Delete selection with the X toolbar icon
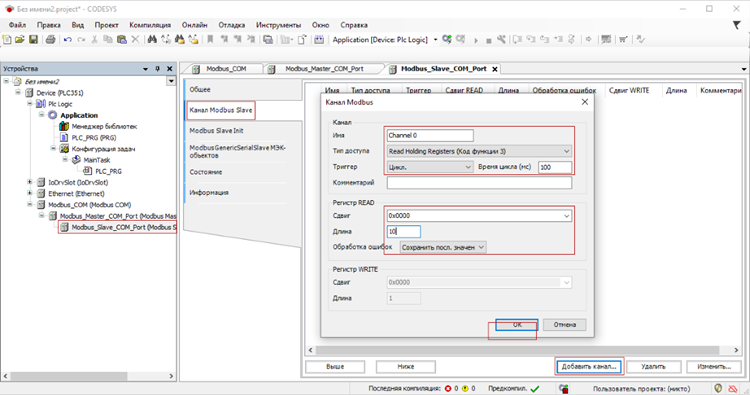Screen dimensions: 750x395 (x=135, y=40)
